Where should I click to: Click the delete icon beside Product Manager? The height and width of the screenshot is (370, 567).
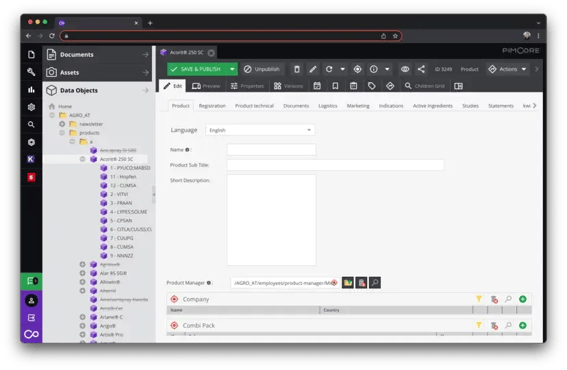coord(361,282)
